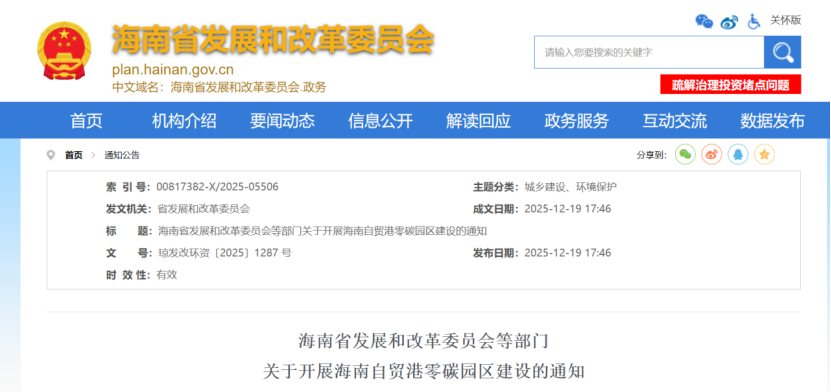Open 解读回应 navigation item

click(478, 121)
